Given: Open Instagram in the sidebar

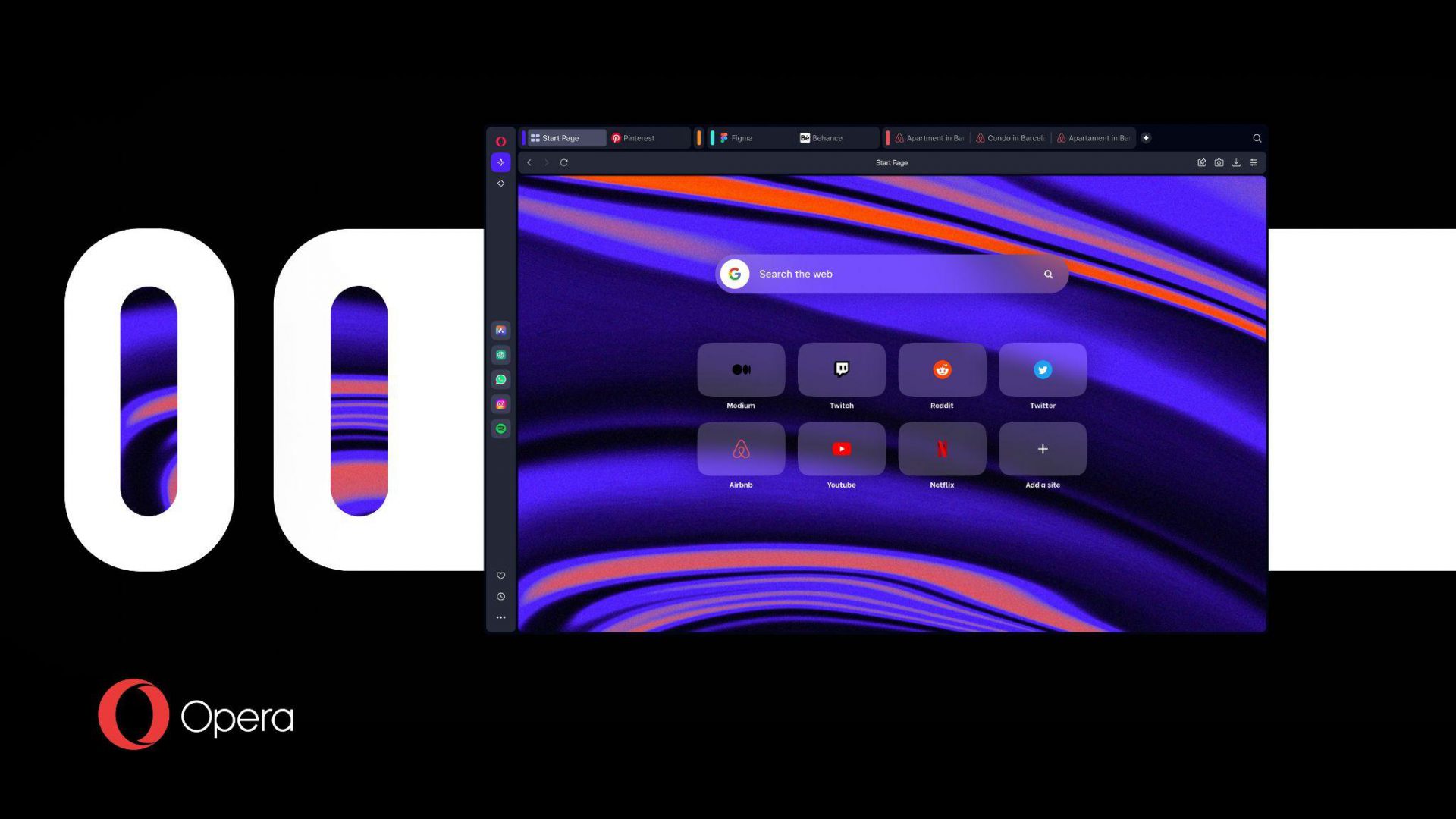Looking at the screenshot, I should click(x=500, y=404).
